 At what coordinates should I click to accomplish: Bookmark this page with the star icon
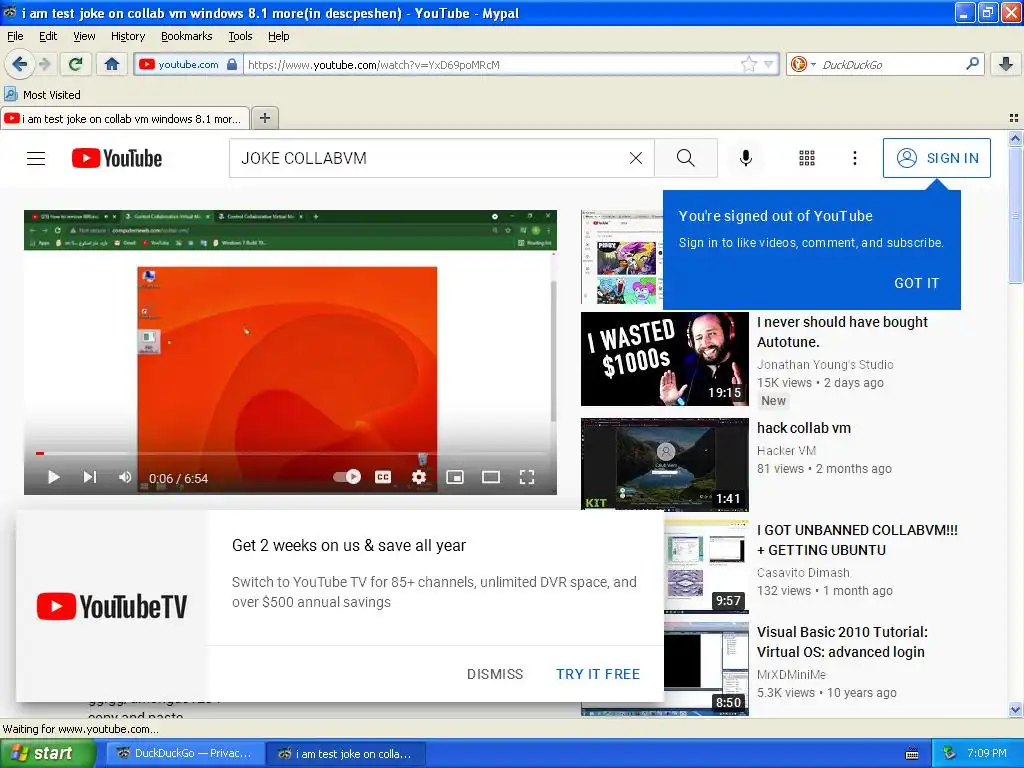(748, 64)
